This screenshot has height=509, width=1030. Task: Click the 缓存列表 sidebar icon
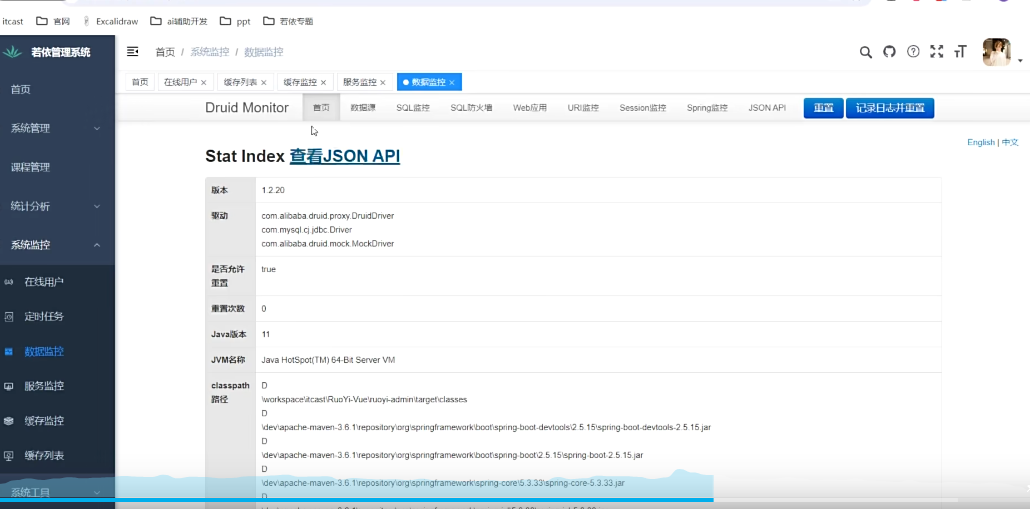9,456
